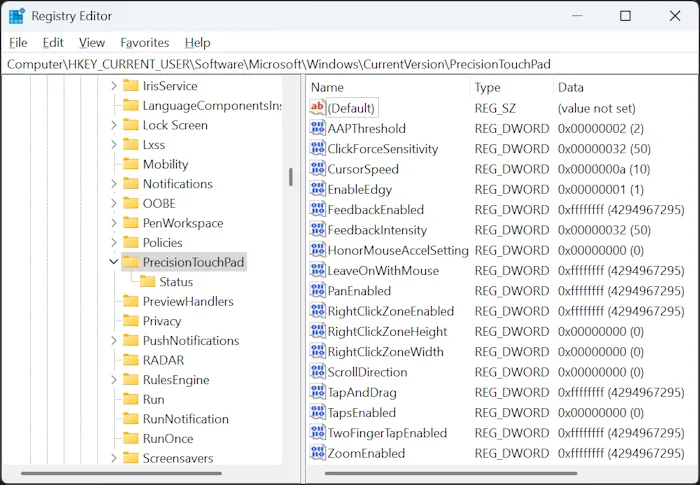The width and height of the screenshot is (700, 485).
Task: Click the tree pane horizontal scrollbar
Action: point(121,473)
